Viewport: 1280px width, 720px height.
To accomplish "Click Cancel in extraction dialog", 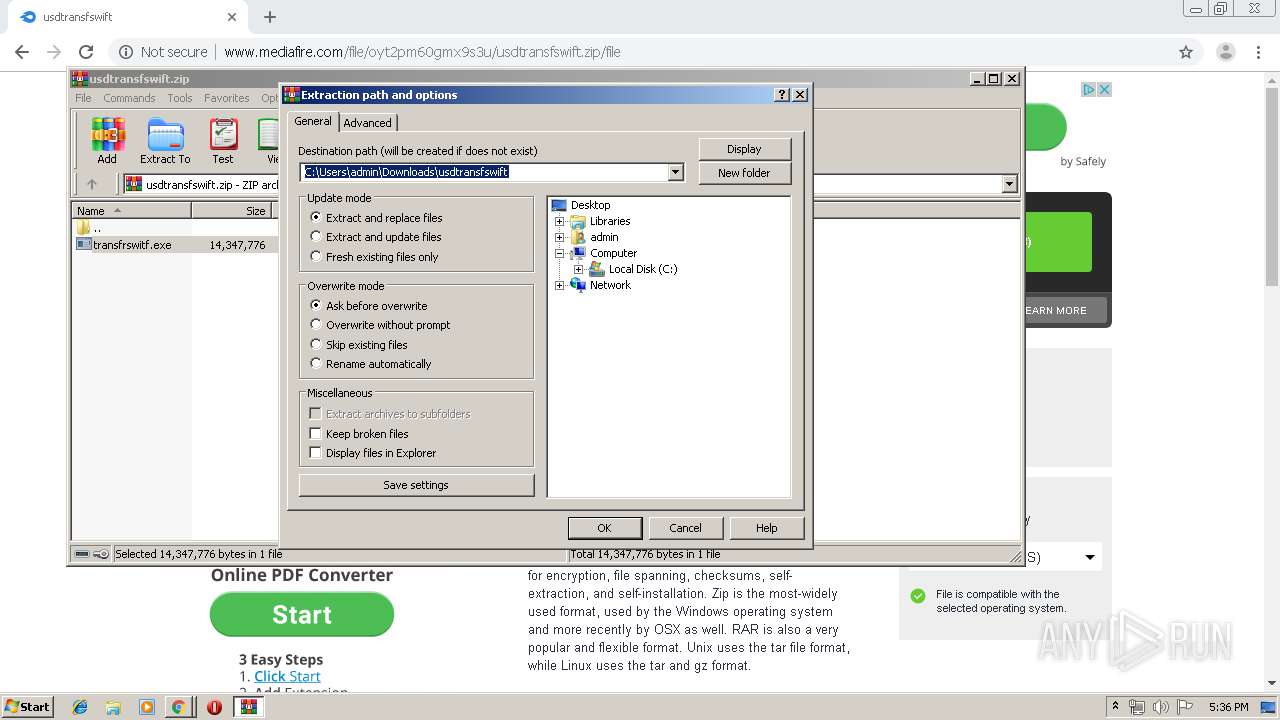I will pos(685,528).
